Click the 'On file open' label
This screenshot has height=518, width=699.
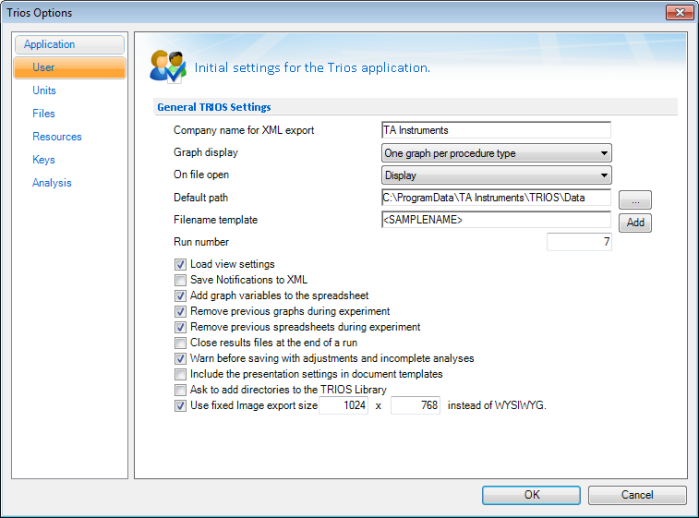(x=201, y=175)
